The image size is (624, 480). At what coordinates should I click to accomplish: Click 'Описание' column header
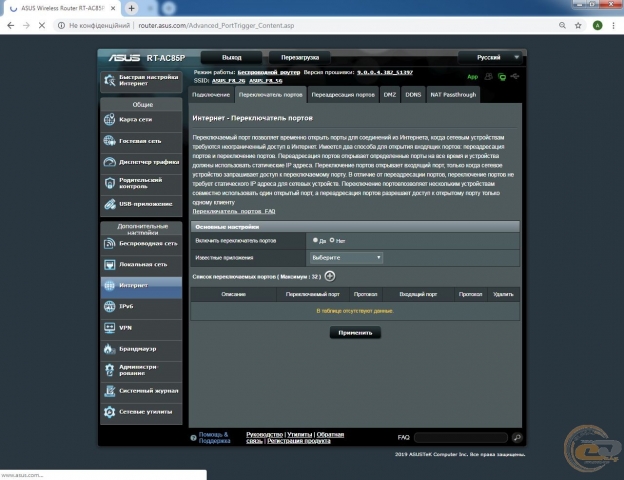234,295
